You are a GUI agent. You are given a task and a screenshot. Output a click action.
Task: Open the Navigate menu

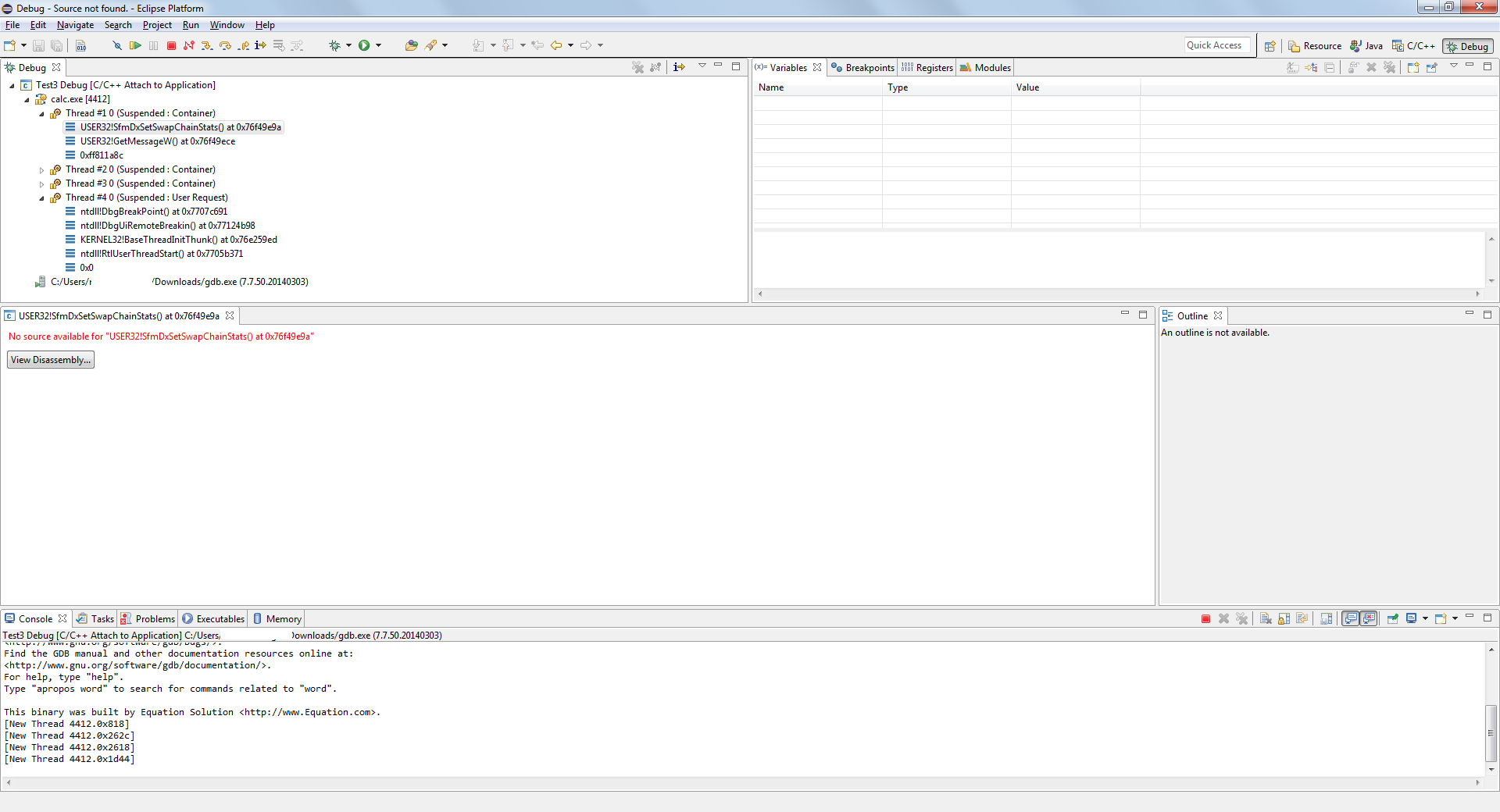[75, 25]
